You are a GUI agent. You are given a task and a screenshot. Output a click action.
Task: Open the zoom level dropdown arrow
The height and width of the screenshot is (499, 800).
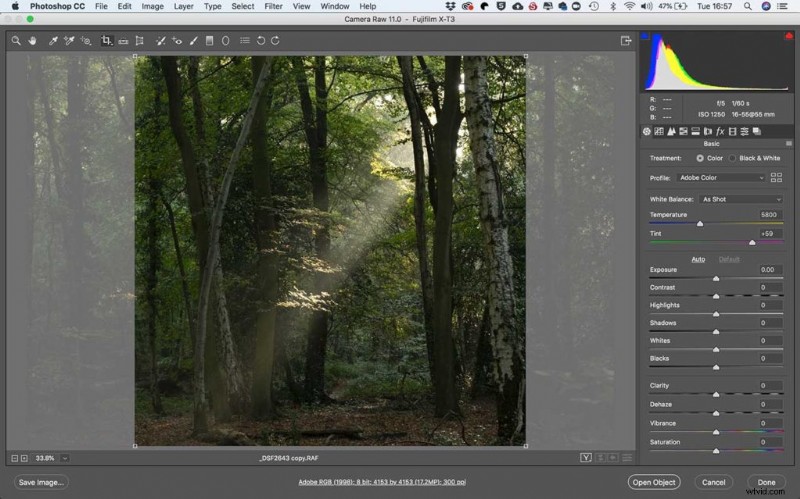[65, 458]
